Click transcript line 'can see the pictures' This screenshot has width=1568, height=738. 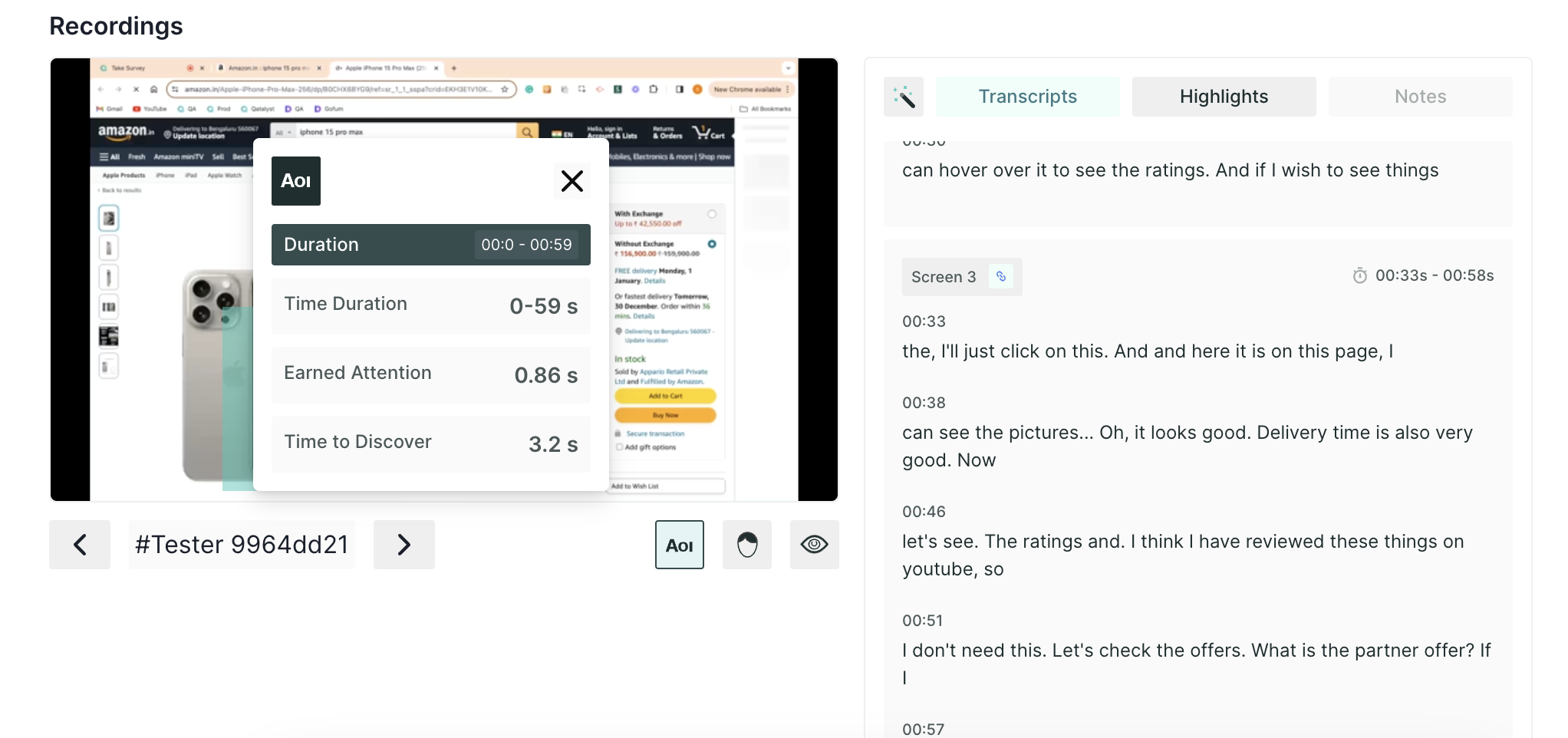pos(1188,446)
